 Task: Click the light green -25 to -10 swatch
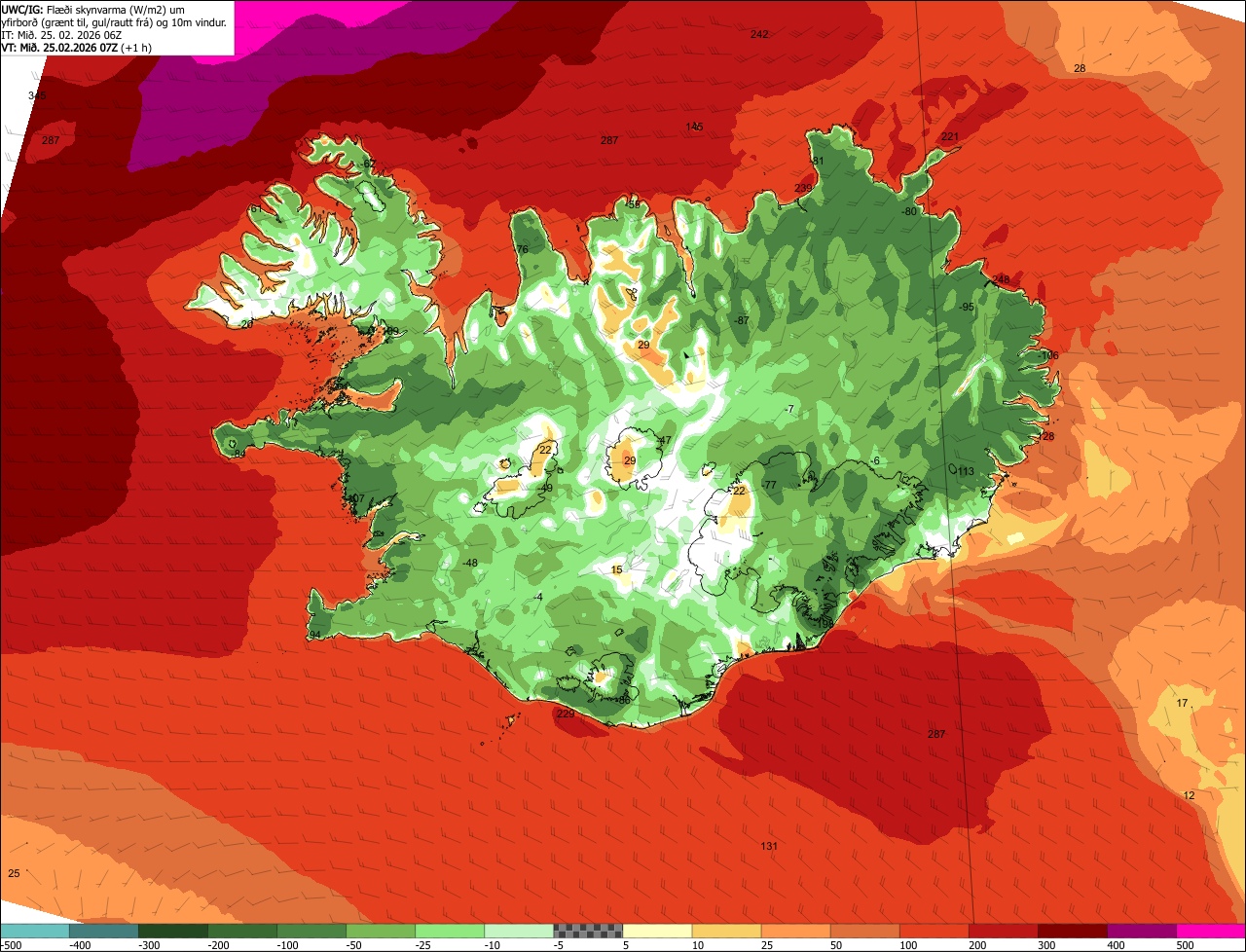point(450,930)
